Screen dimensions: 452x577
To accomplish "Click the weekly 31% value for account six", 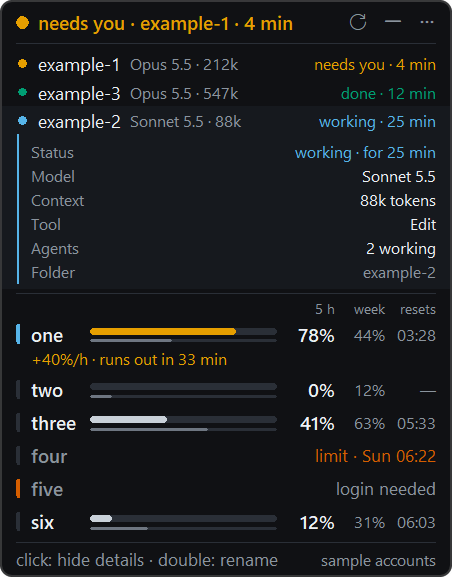I will [x=369, y=523].
